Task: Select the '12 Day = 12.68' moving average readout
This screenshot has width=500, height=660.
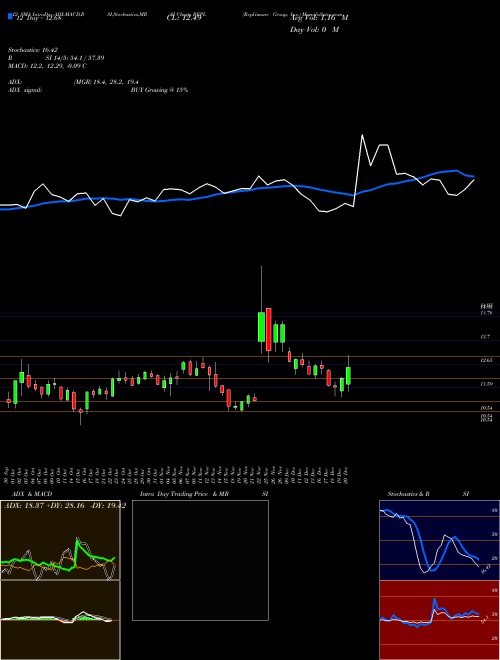Action: [38, 18]
